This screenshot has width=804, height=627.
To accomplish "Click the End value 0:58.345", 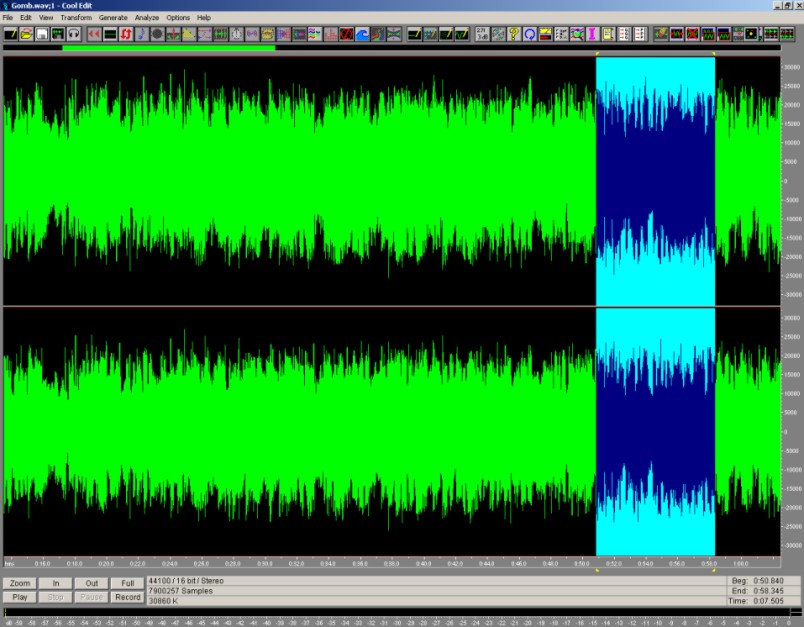I will point(768,591).
